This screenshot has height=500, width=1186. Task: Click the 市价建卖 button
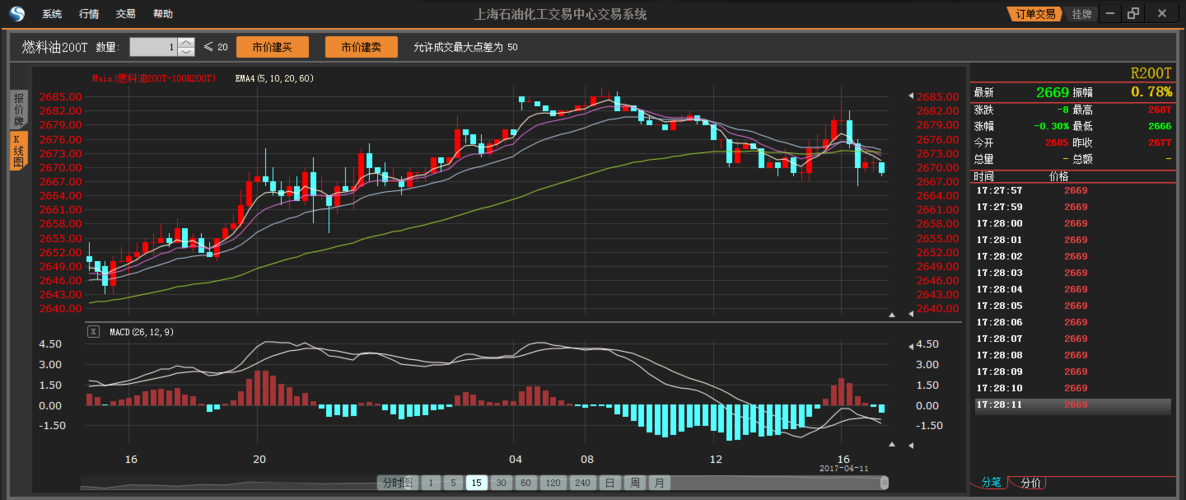coord(362,47)
